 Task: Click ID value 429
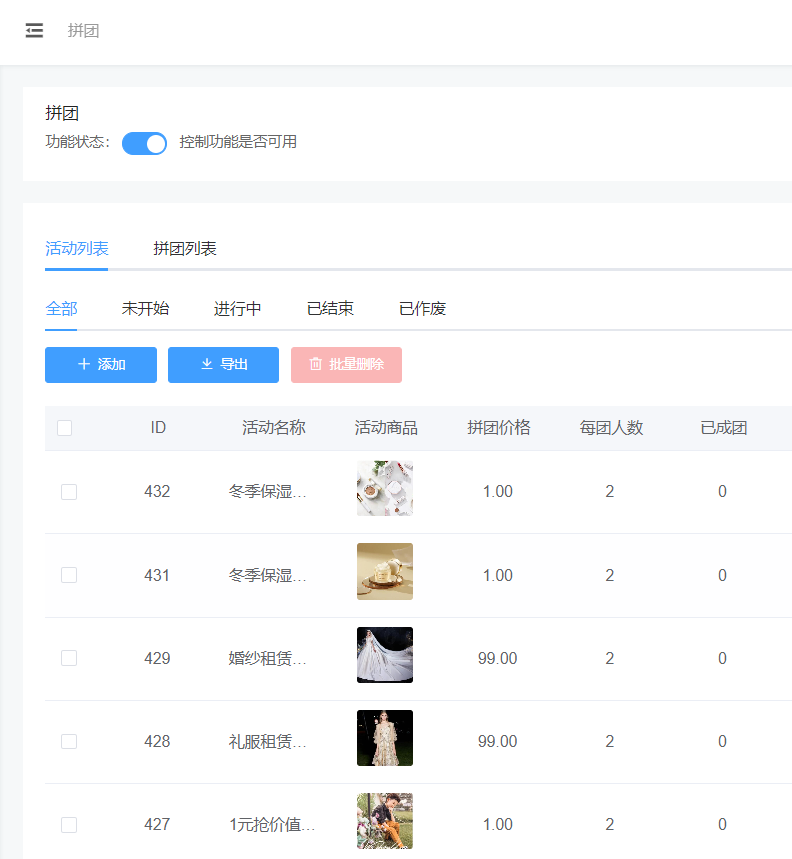coord(157,658)
